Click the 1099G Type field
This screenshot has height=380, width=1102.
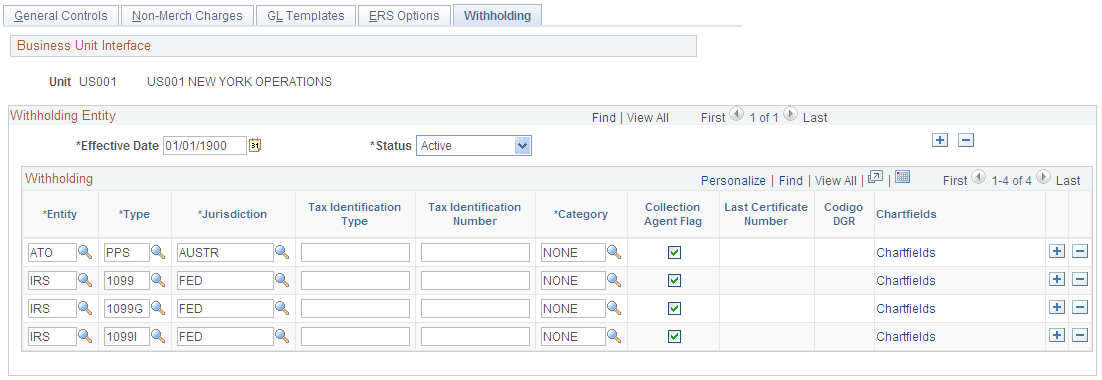127,308
